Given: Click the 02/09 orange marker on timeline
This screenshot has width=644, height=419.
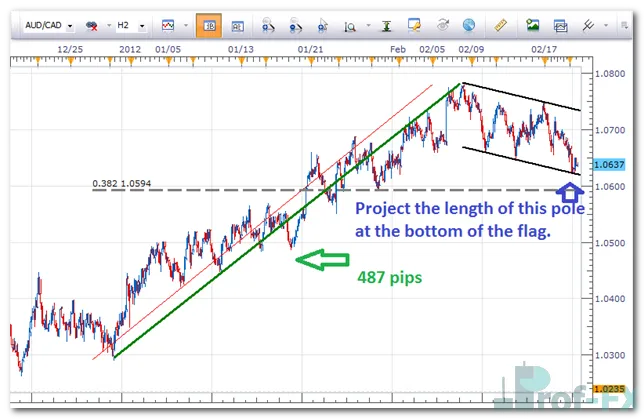Looking at the screenshot, I should (468, 60).
